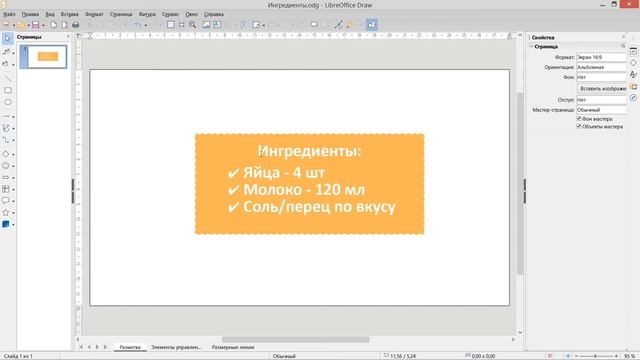Switch to the Размерные линии layer tab

click(x=233, y=347)
